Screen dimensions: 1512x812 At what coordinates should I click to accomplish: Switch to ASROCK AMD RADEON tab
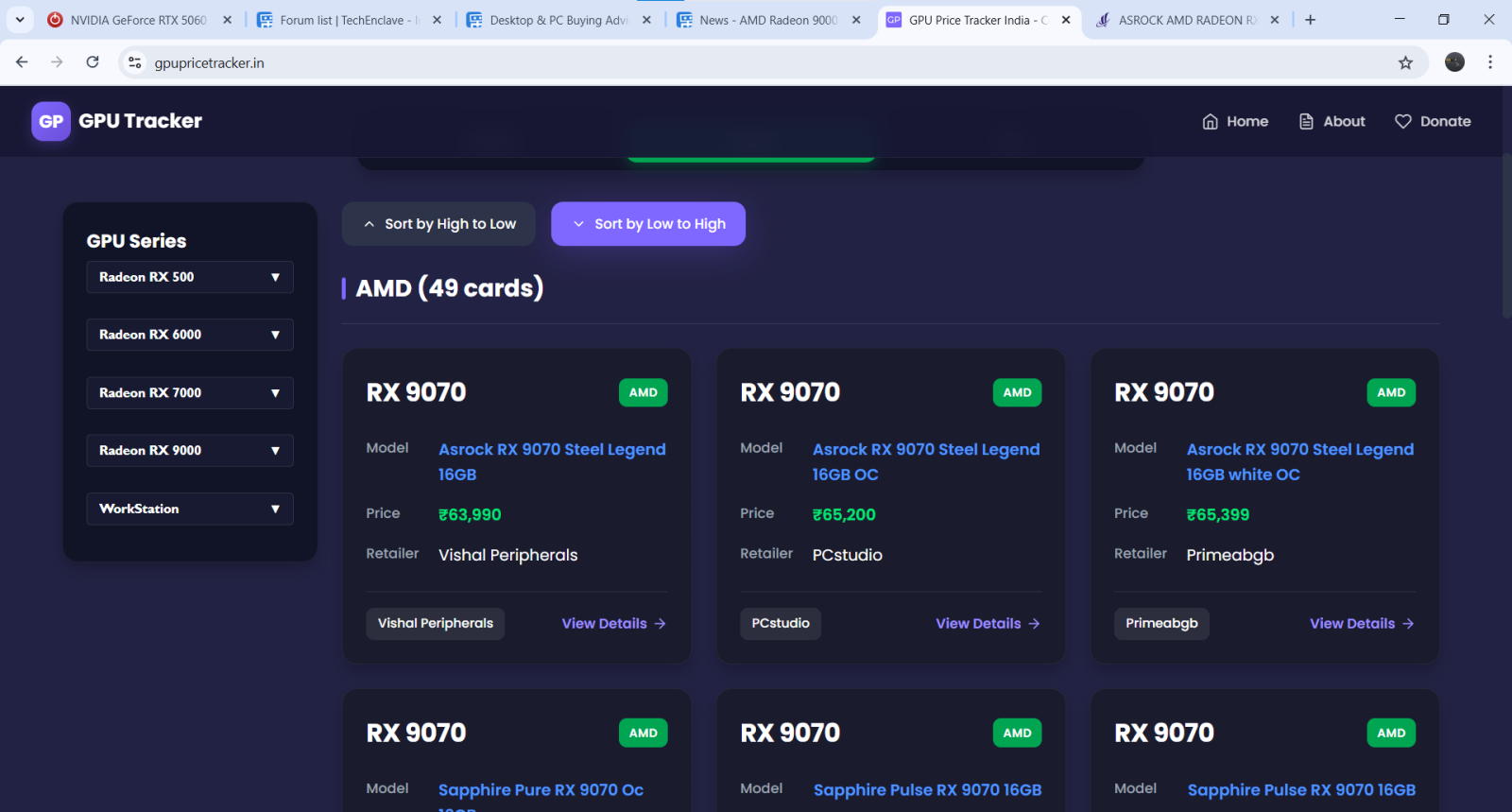point(1186,20)
